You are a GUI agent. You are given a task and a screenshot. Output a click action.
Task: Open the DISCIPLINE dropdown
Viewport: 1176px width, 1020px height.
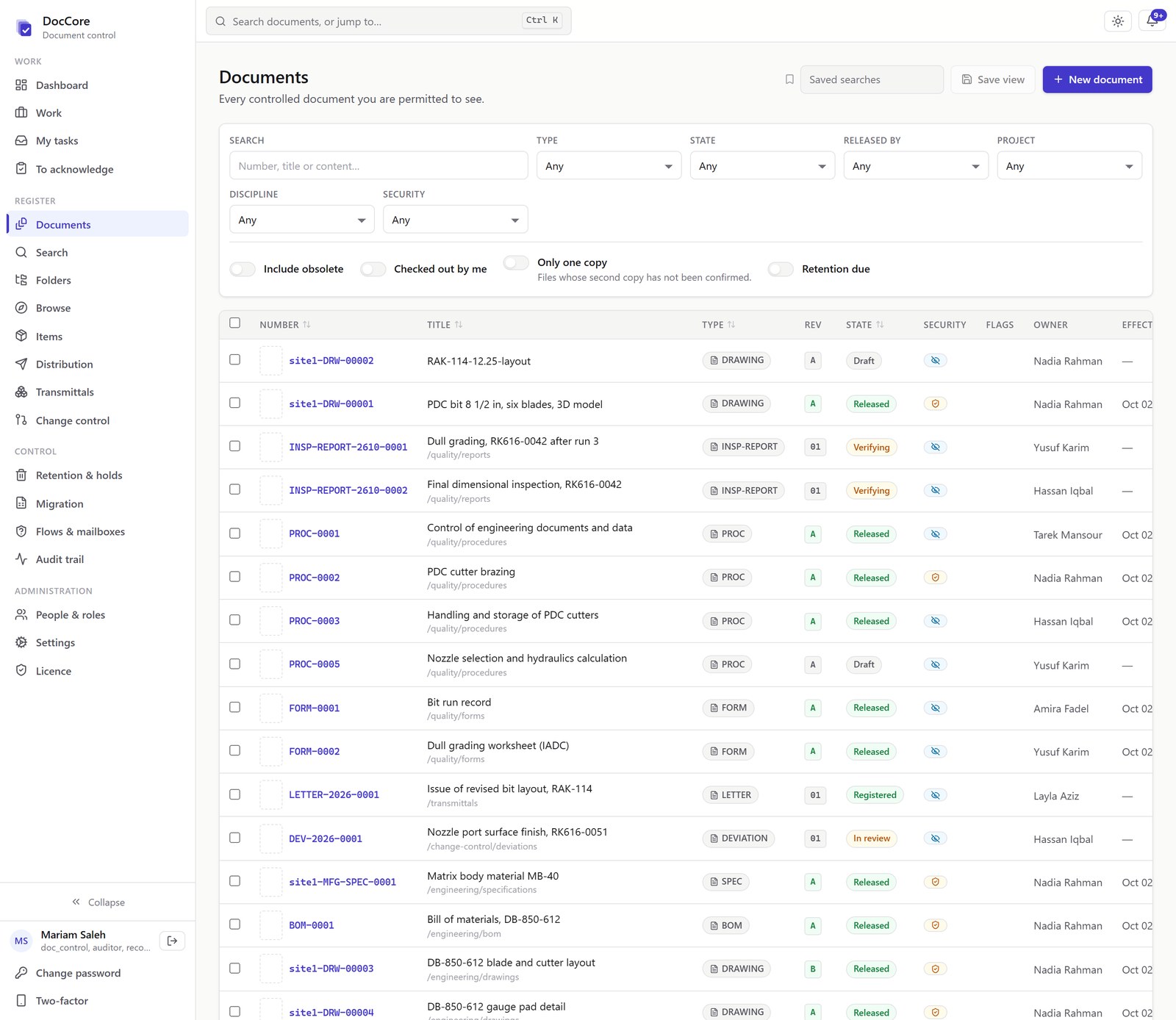click(301, 220)
